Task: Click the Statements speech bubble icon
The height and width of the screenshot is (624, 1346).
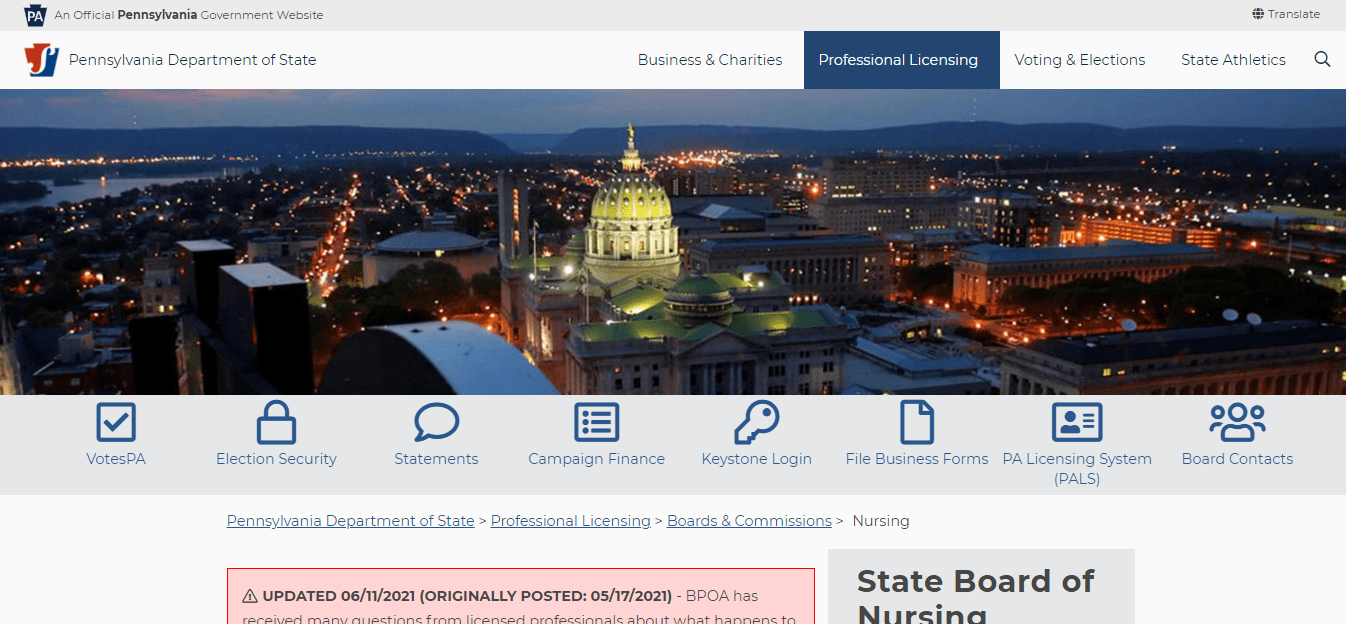Action: coord(436,421)
